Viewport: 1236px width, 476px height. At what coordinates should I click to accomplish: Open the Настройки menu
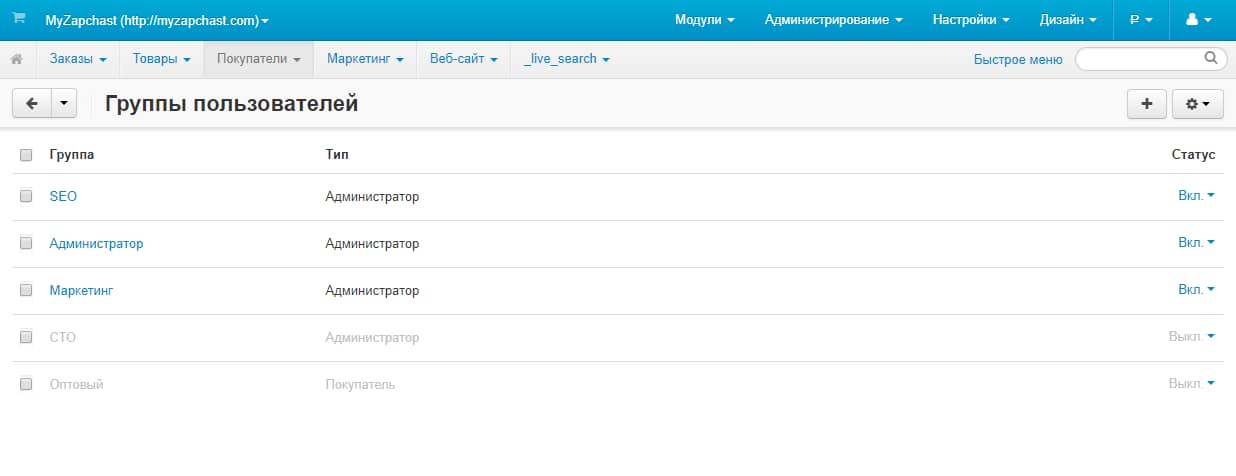[971, 19]
